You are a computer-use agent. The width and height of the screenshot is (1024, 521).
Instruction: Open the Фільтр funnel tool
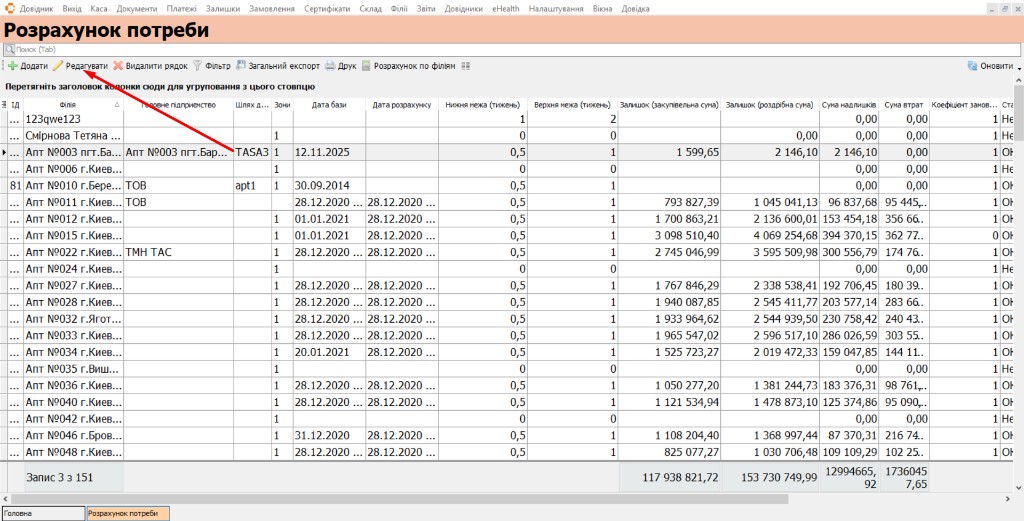click(x=197, y=66)
